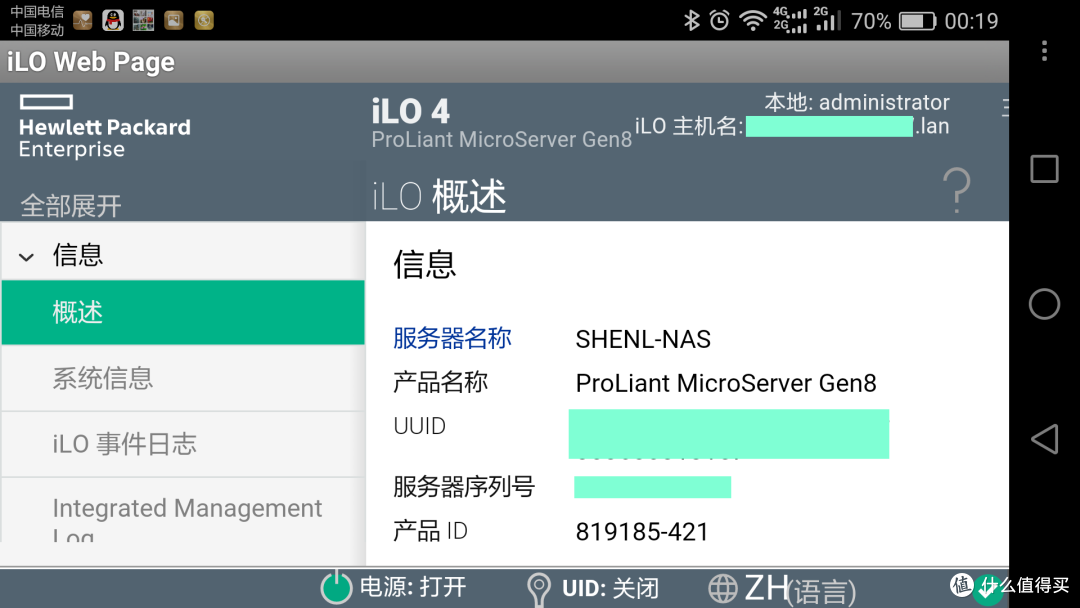Open the iLO help question mark
This screenshot has width=1080, height=608.
957,190
